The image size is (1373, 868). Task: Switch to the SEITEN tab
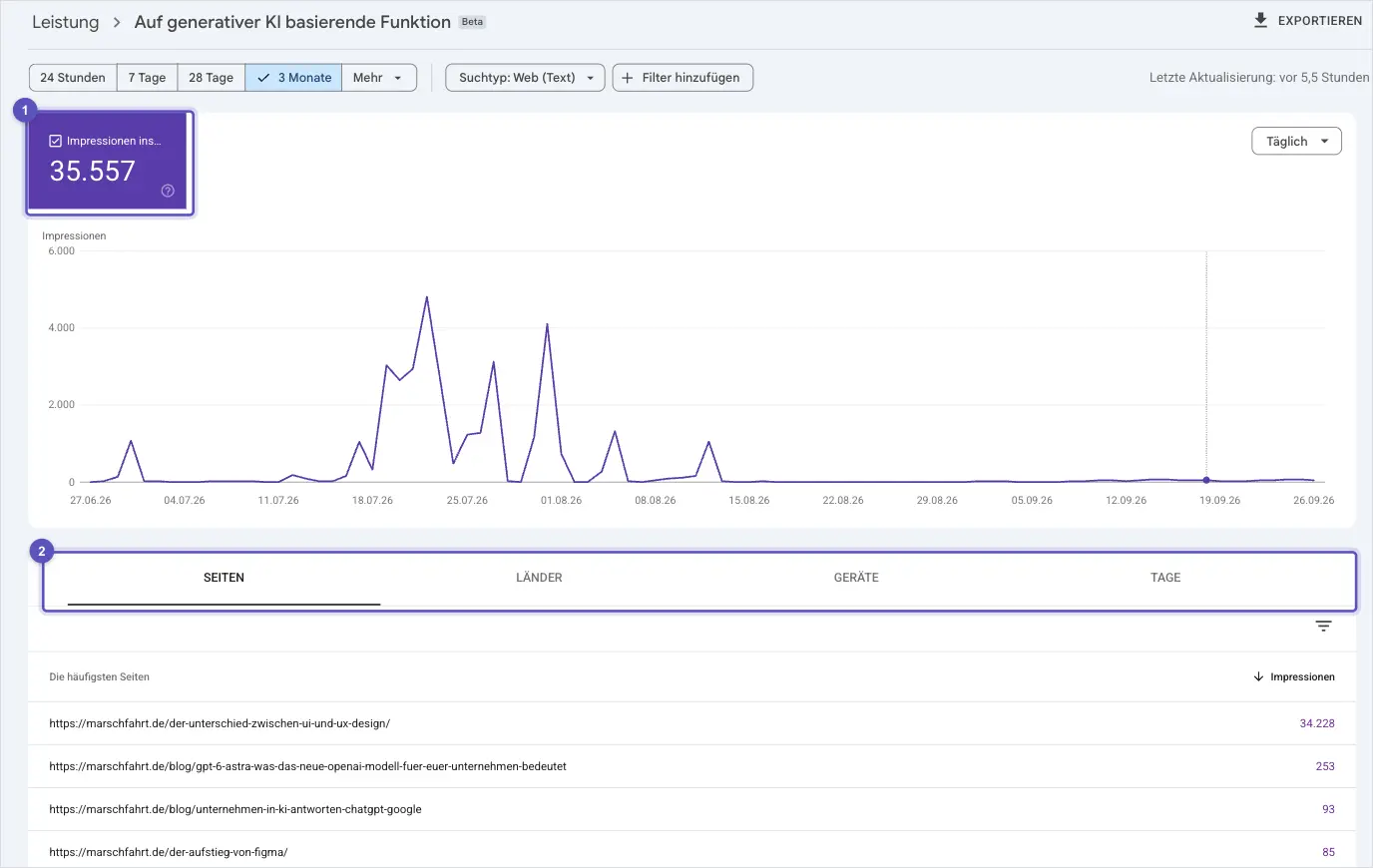(224, 578)
